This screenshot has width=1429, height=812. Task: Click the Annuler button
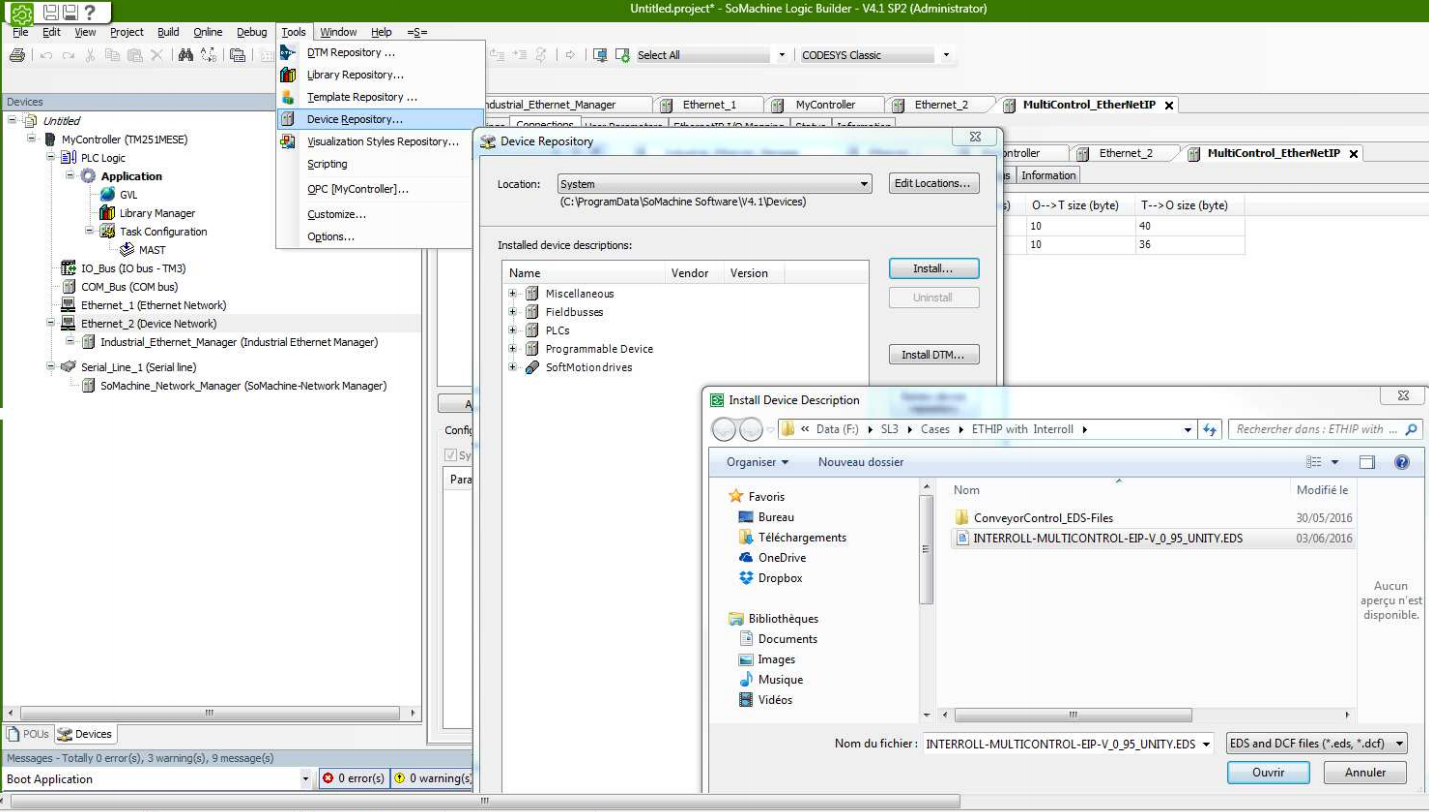[1365, 773]
